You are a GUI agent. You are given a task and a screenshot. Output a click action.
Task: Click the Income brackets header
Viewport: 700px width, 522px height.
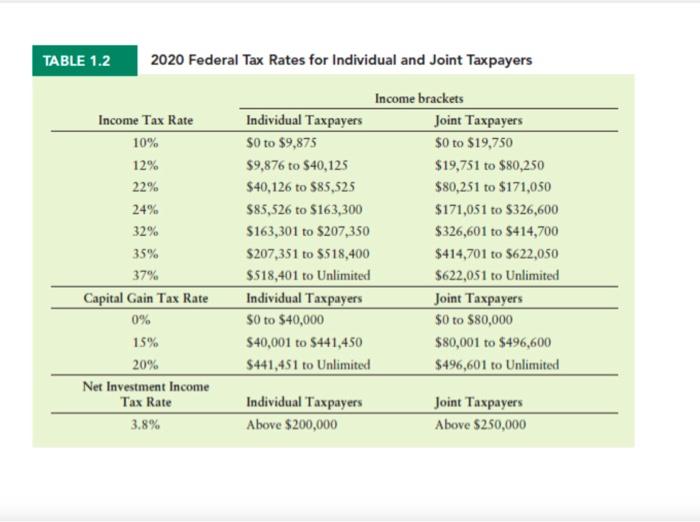tap(419, 98)
